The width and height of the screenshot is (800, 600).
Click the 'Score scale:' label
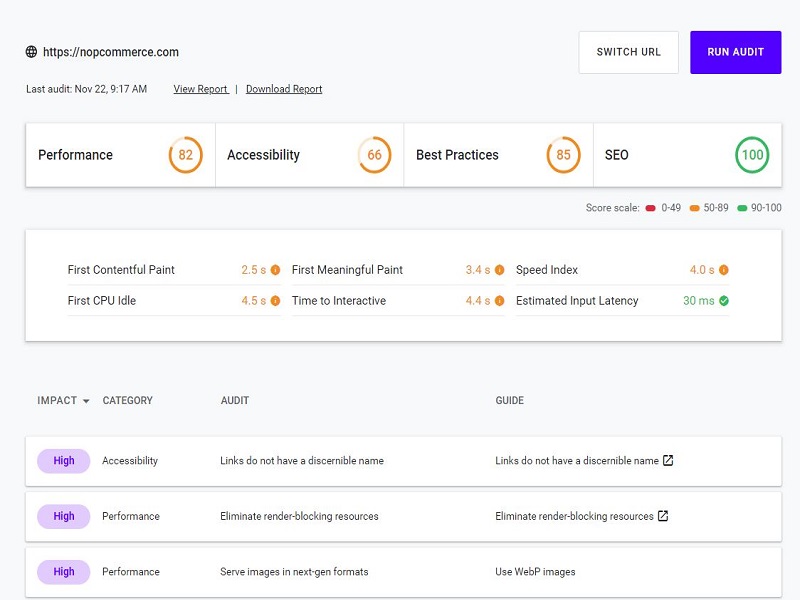(x=612, y=208)
